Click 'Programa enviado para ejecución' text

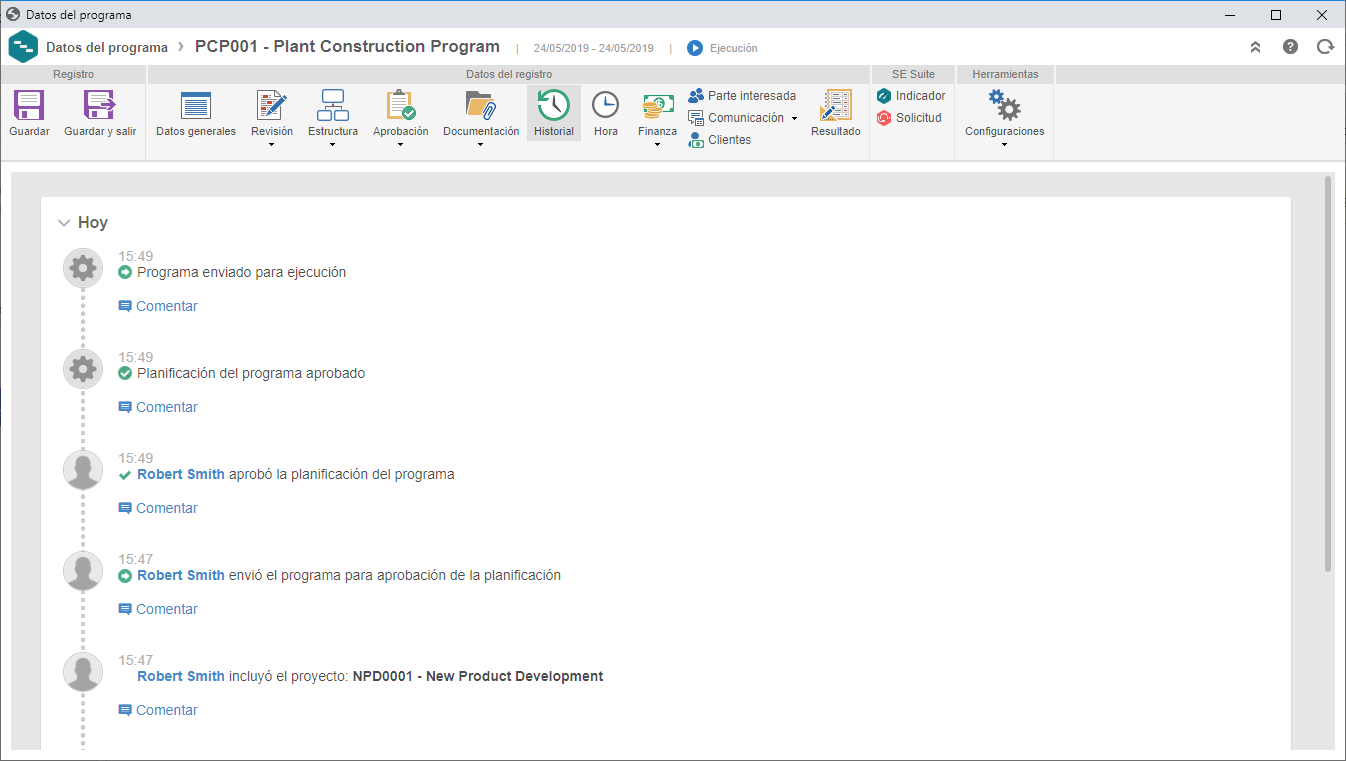tap(241, 272)
